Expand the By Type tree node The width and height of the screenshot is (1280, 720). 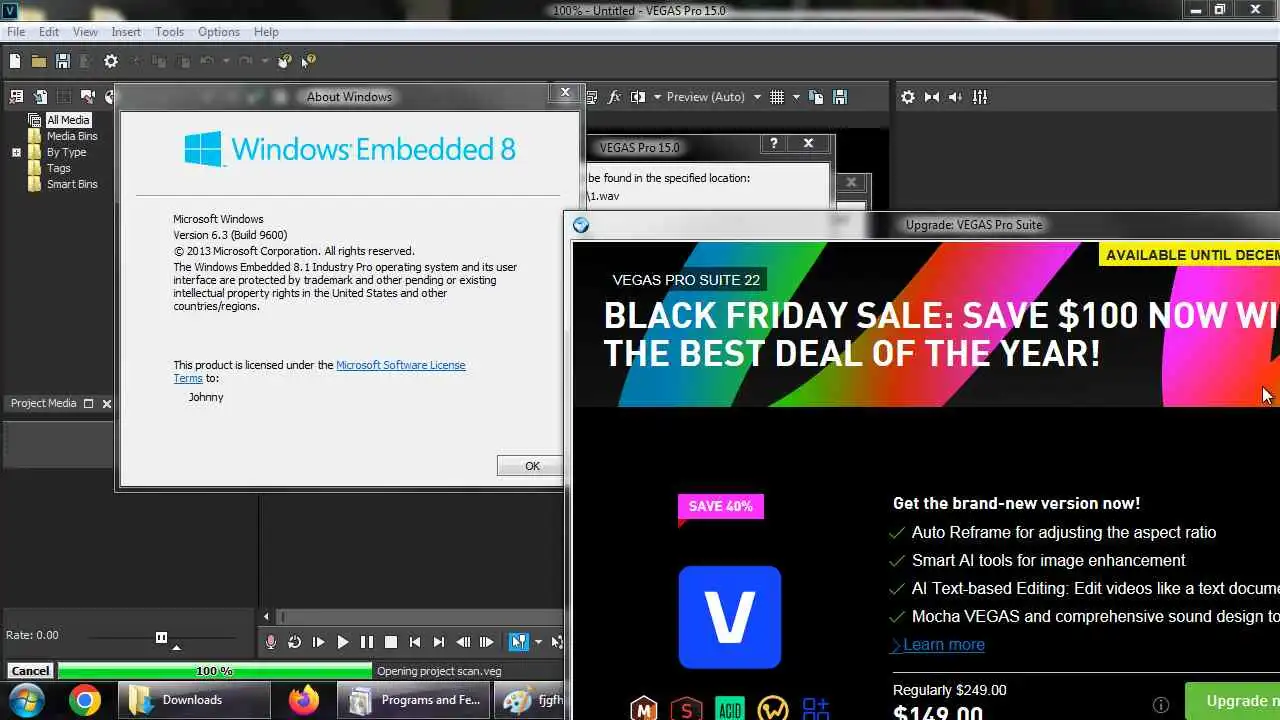[16, 152]
